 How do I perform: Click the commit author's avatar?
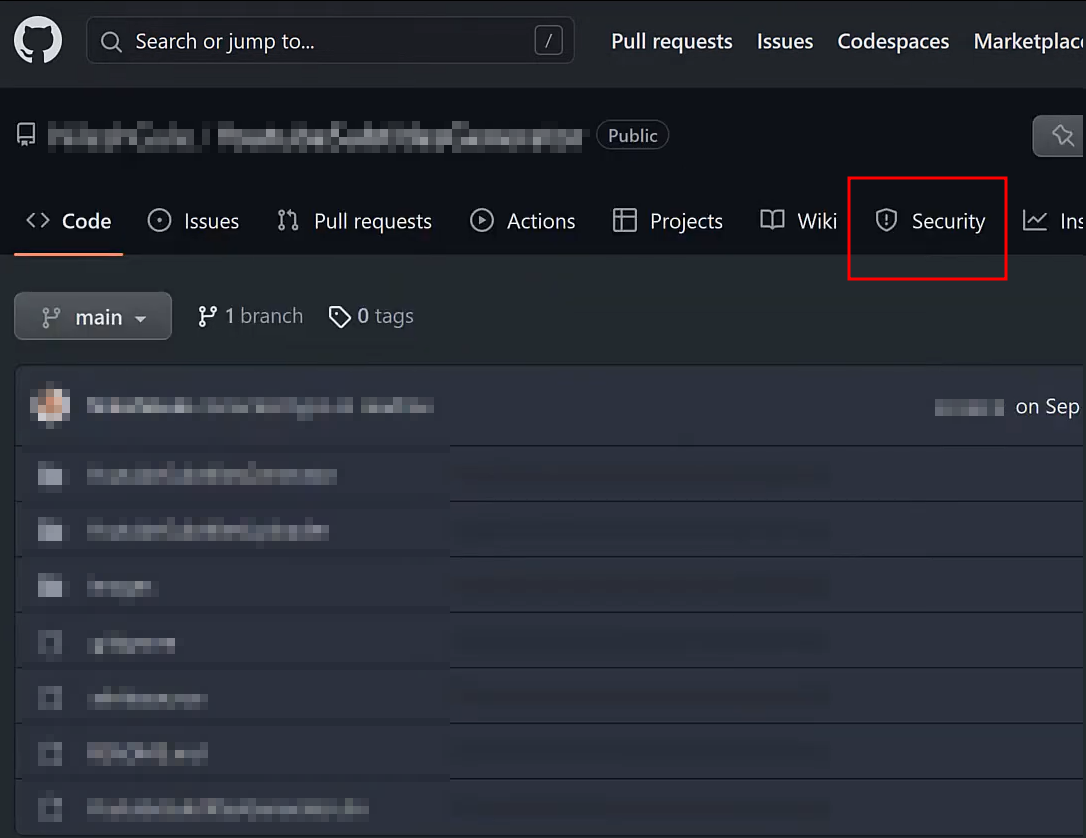point(50,406)
